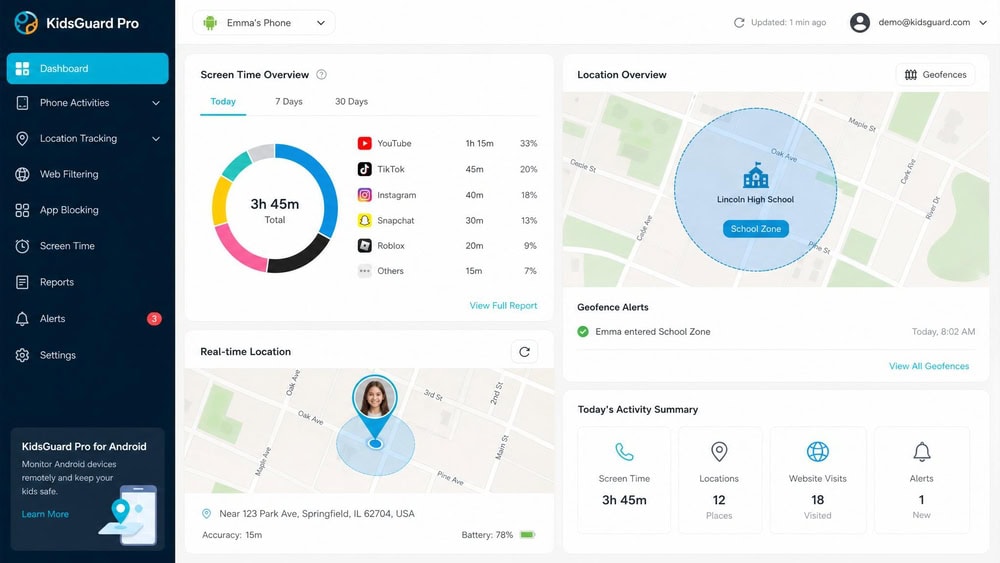Click the Locations pin summary icon
This screenshot has width=1000, height=563.
719,451
